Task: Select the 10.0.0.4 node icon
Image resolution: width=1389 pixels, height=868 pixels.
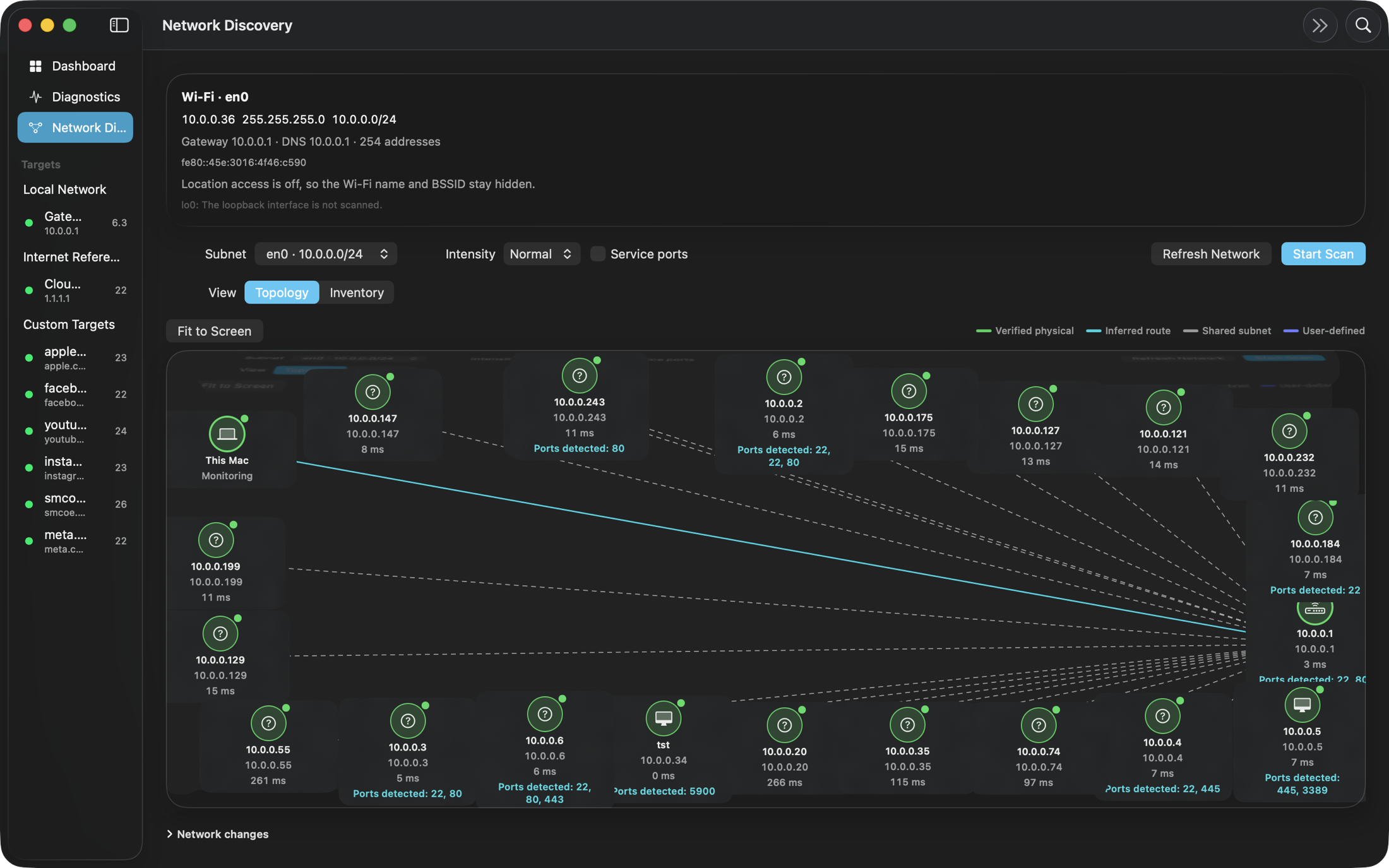Action: 1162,716
